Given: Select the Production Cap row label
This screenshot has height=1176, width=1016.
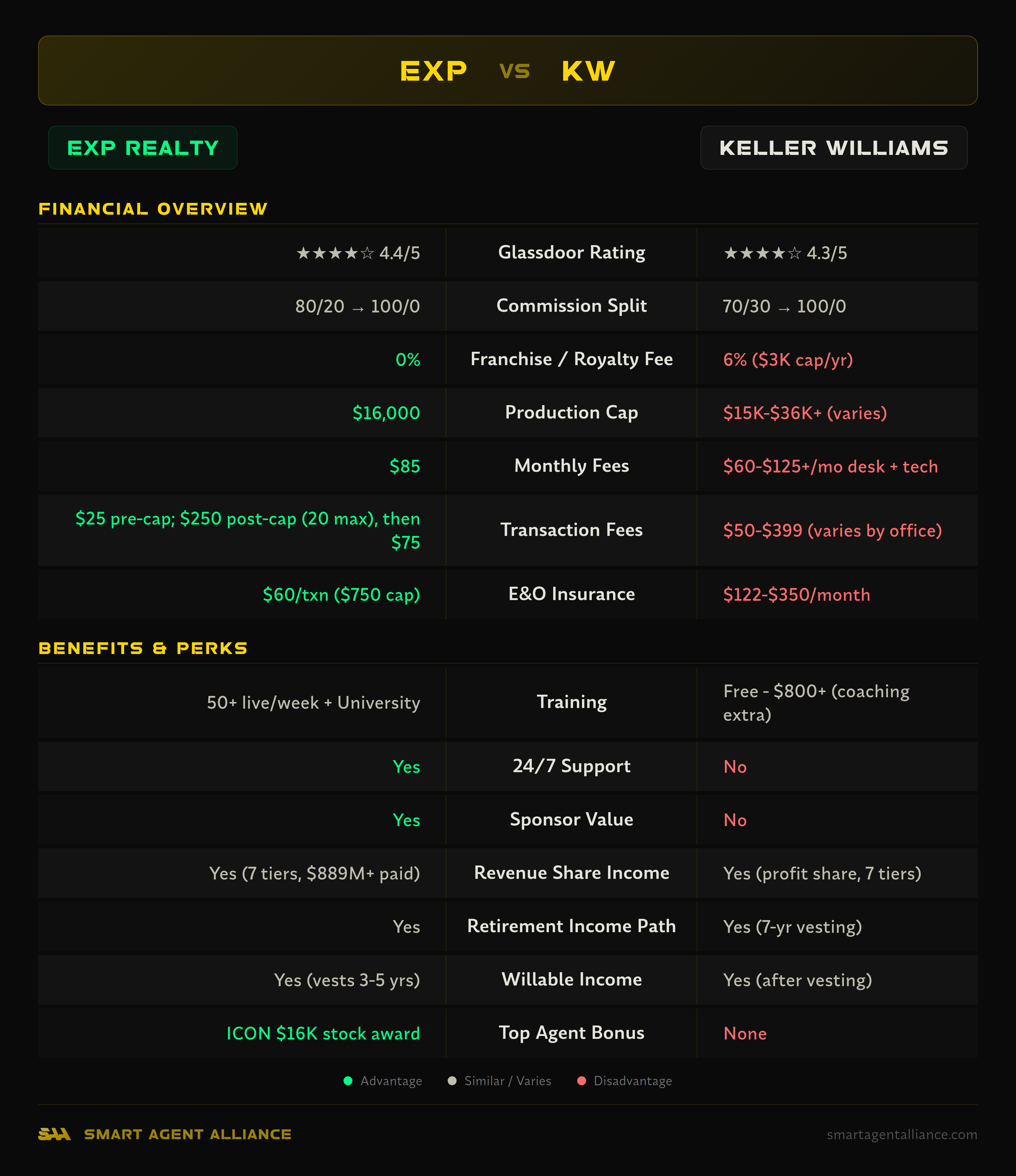Looking at the screenshot, I should pos(571,412).
